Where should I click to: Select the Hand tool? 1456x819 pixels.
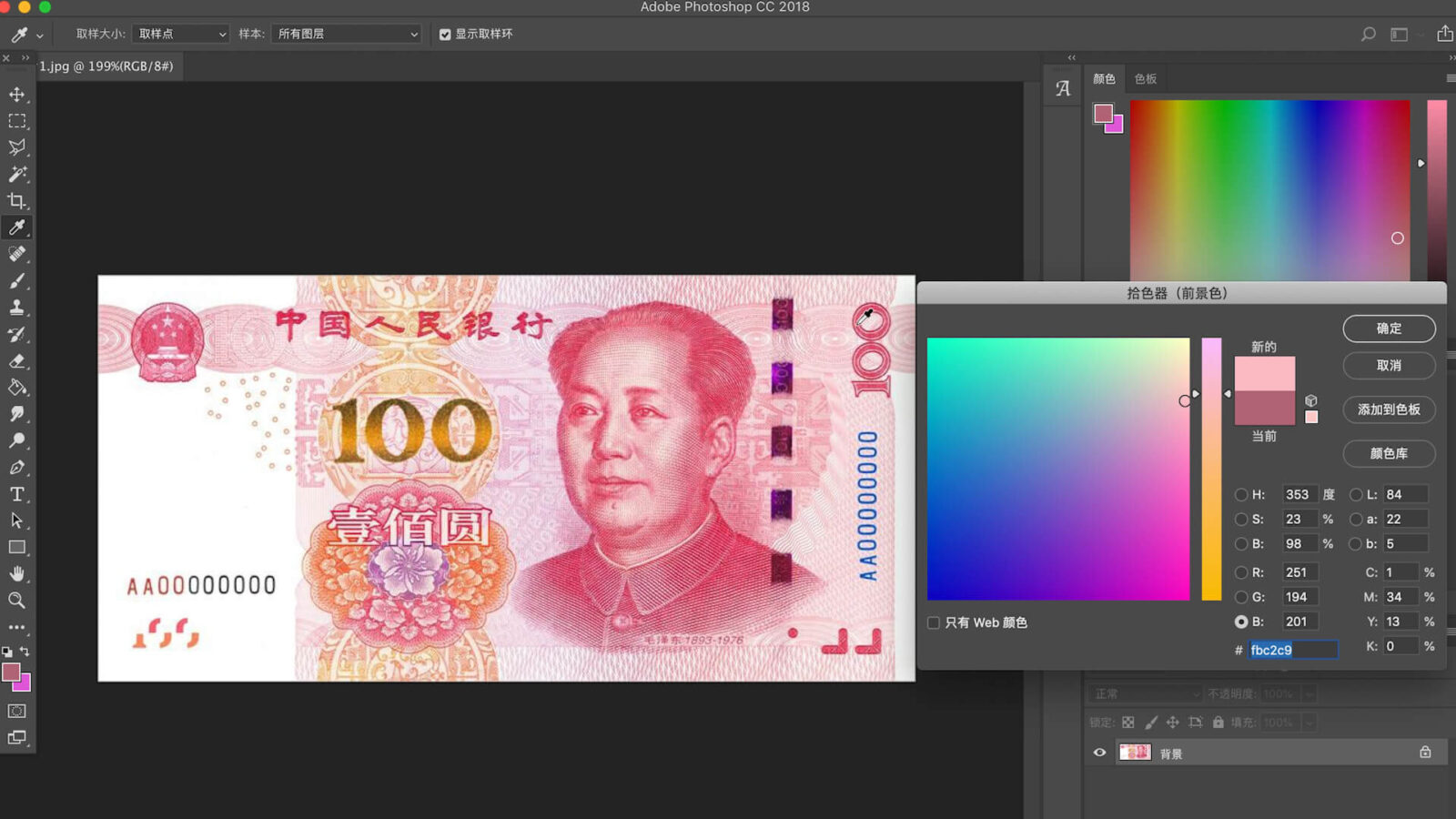(16, 574)
